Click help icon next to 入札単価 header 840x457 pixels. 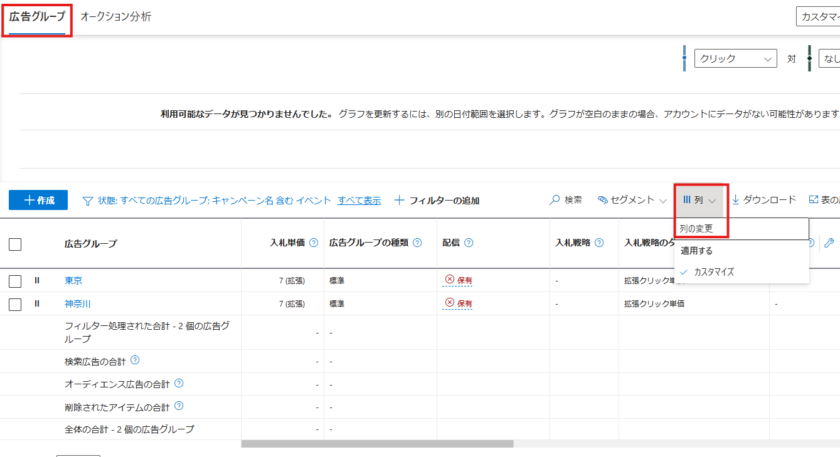tap(314, 243)
